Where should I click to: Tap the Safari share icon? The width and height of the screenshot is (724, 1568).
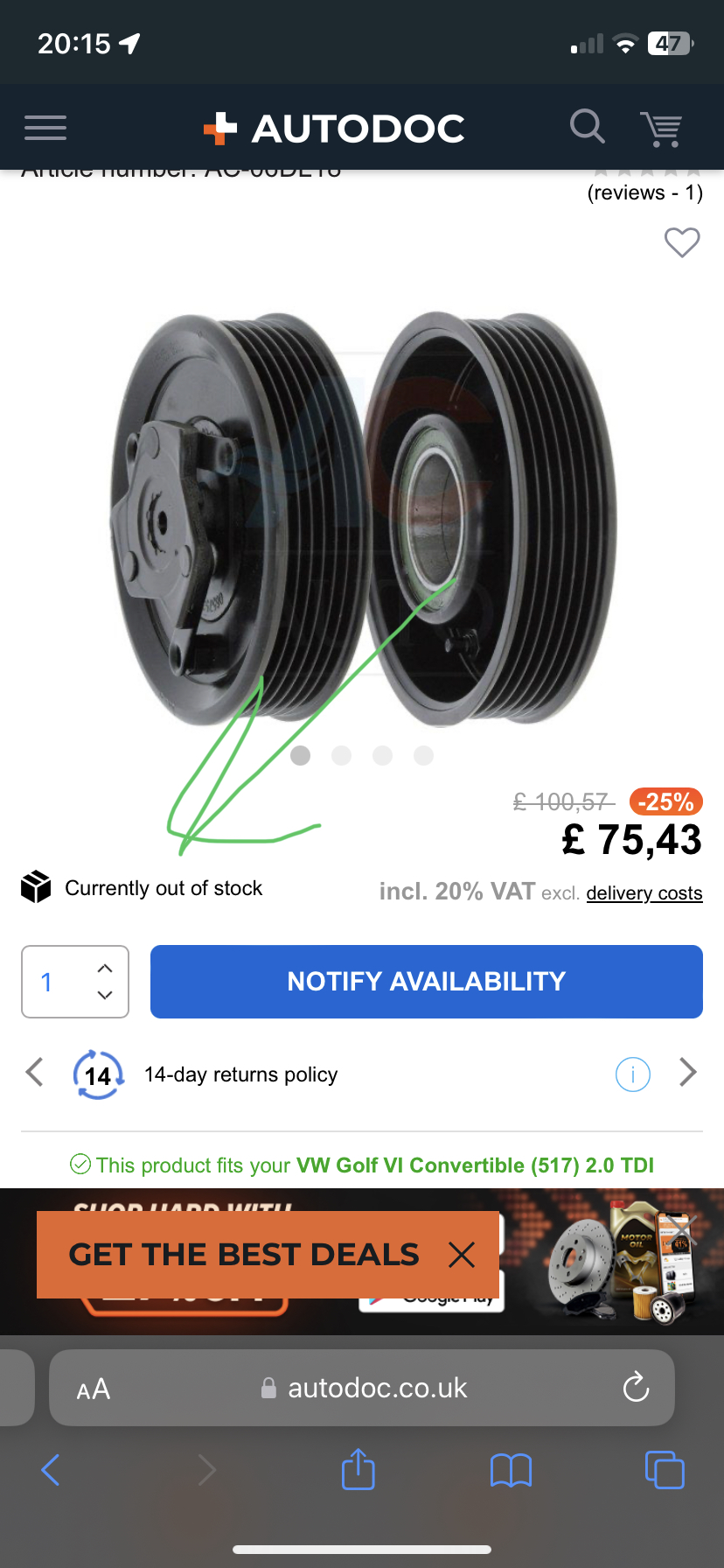click(358, 1469)
